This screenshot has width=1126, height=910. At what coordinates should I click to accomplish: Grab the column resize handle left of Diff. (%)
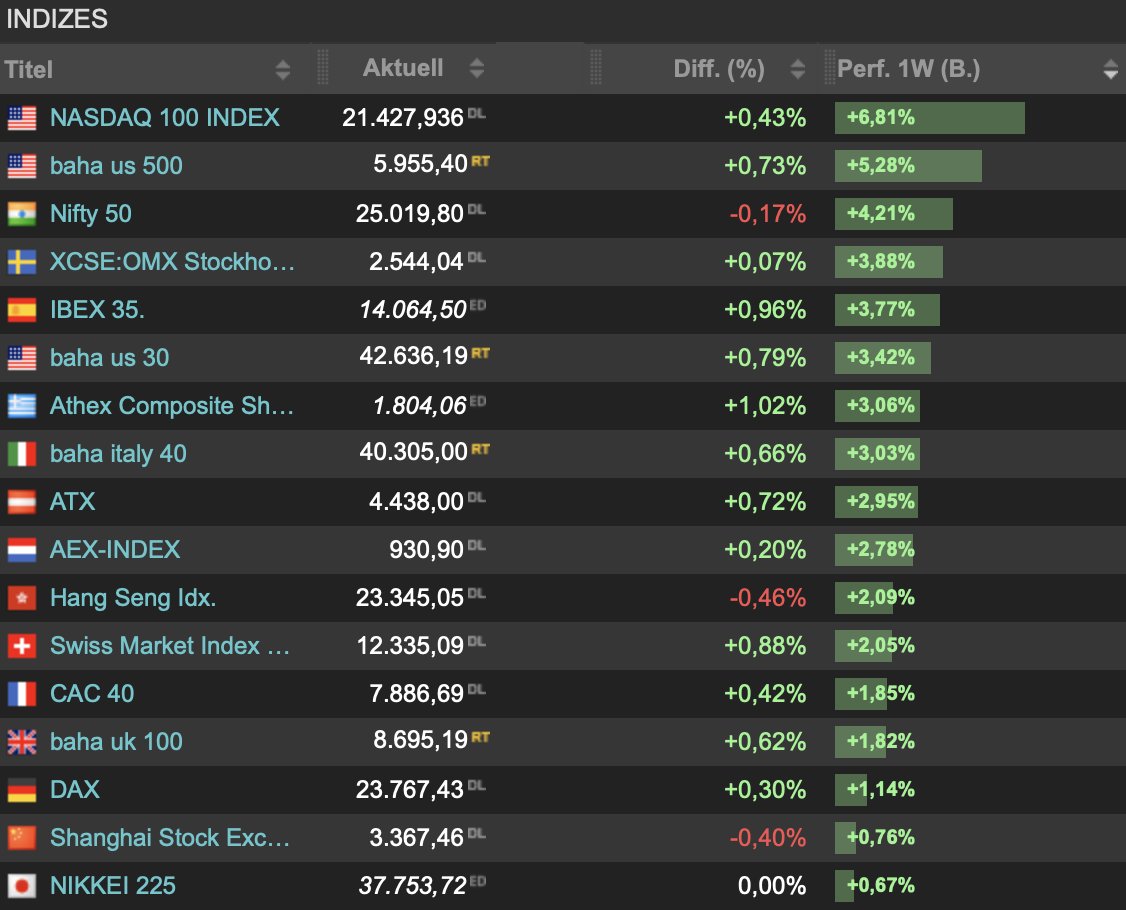click(x=595, y=68)
